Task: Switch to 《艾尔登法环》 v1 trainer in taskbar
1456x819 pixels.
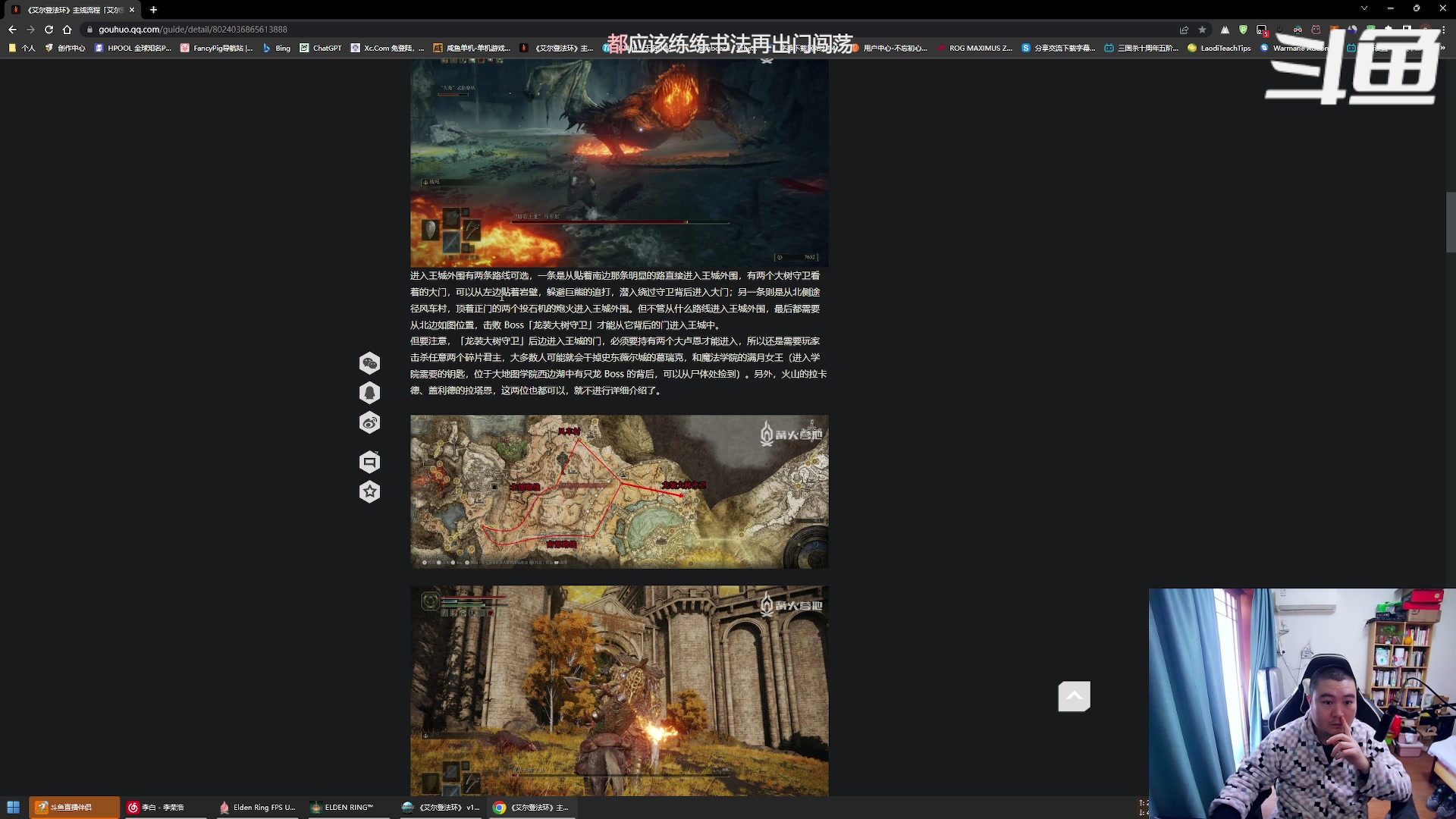Action: [441, 808]
